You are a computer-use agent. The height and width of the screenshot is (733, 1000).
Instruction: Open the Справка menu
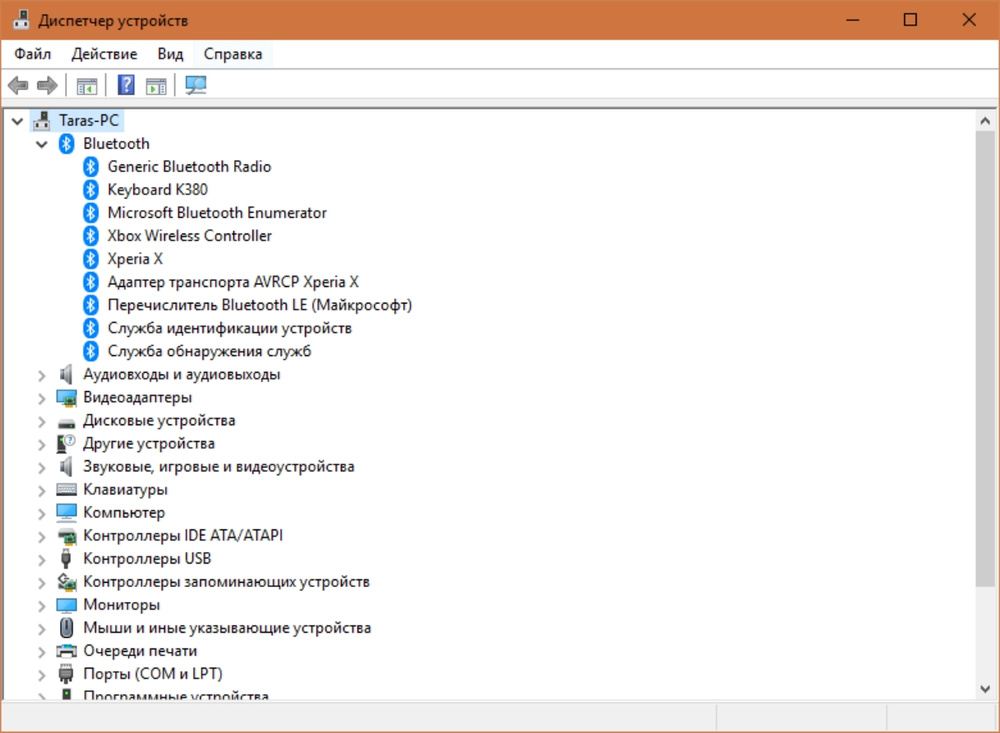pyautogui.click(x=233, y=54)
